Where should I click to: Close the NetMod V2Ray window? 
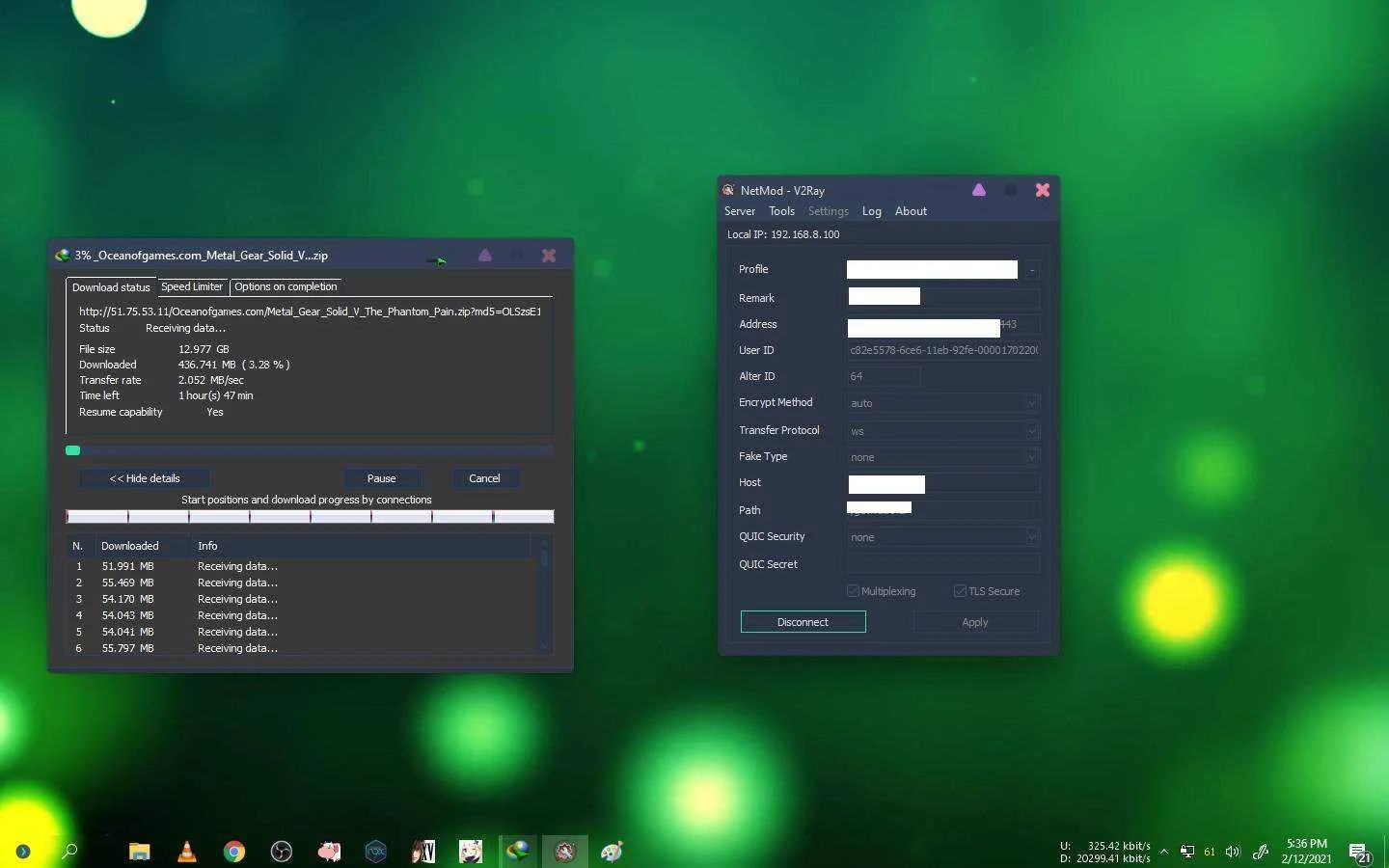pos(1043,190)
